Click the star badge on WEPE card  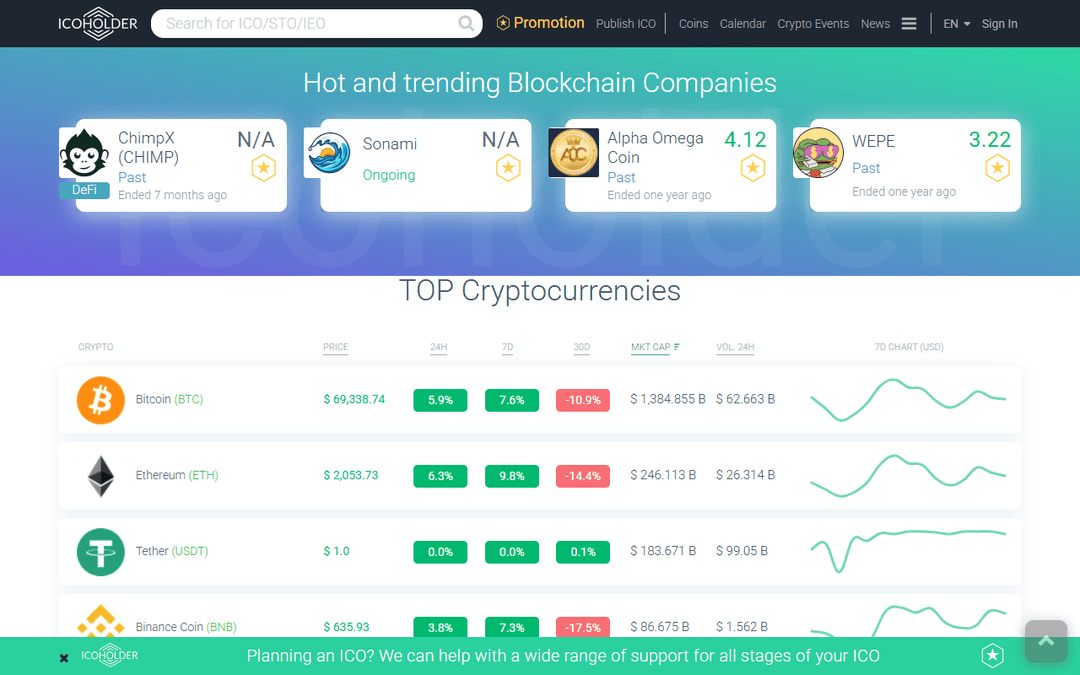coord(997,168)
